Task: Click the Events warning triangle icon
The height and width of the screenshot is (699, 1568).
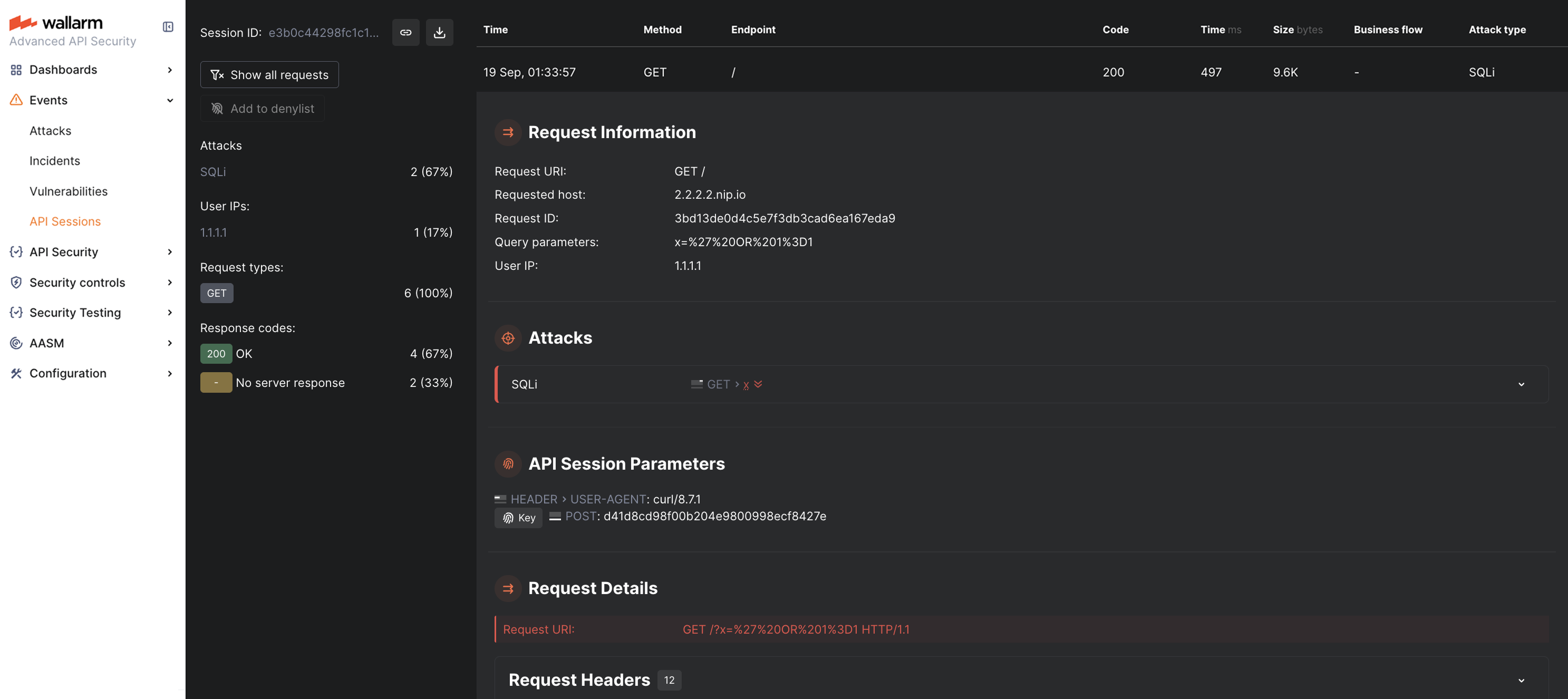Action: pos(16,100)
